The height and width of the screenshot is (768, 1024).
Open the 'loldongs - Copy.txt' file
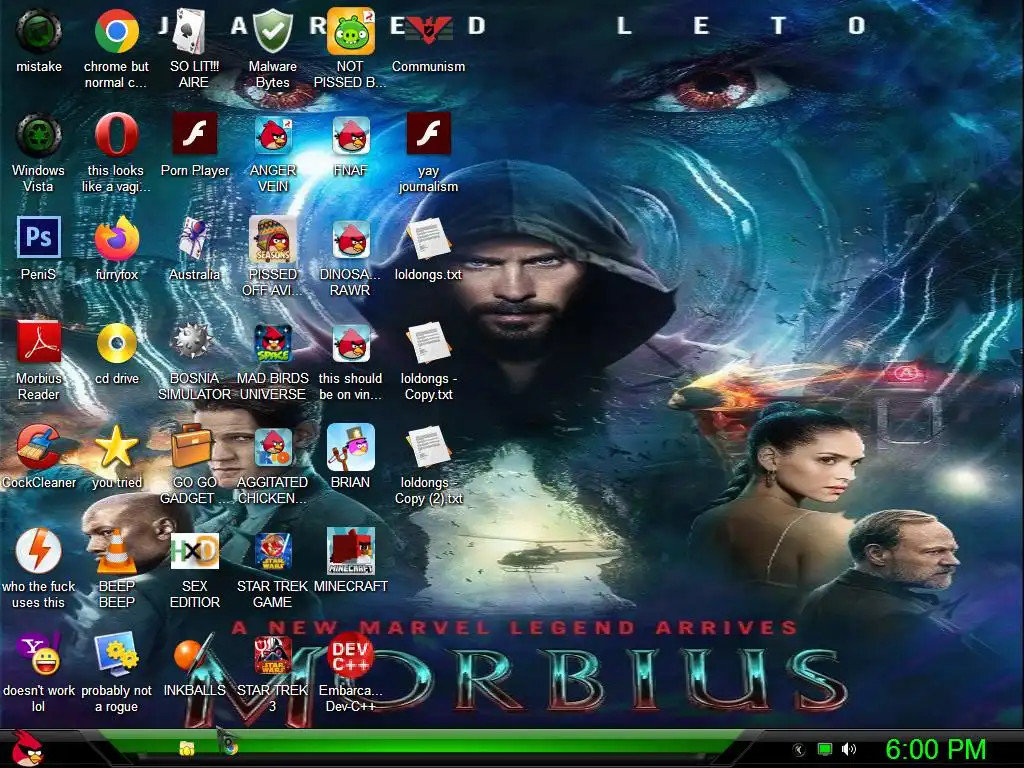(428, 343)
